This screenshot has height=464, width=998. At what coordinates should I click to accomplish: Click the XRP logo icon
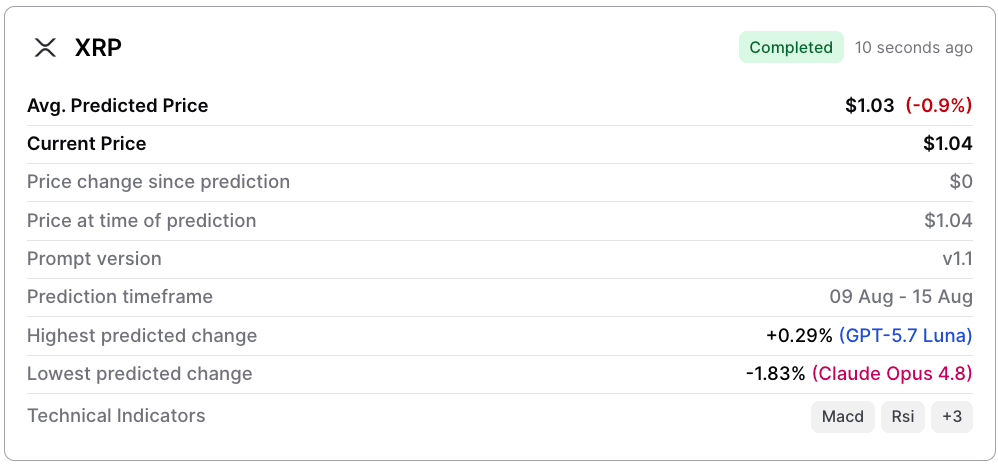point(45,48)
